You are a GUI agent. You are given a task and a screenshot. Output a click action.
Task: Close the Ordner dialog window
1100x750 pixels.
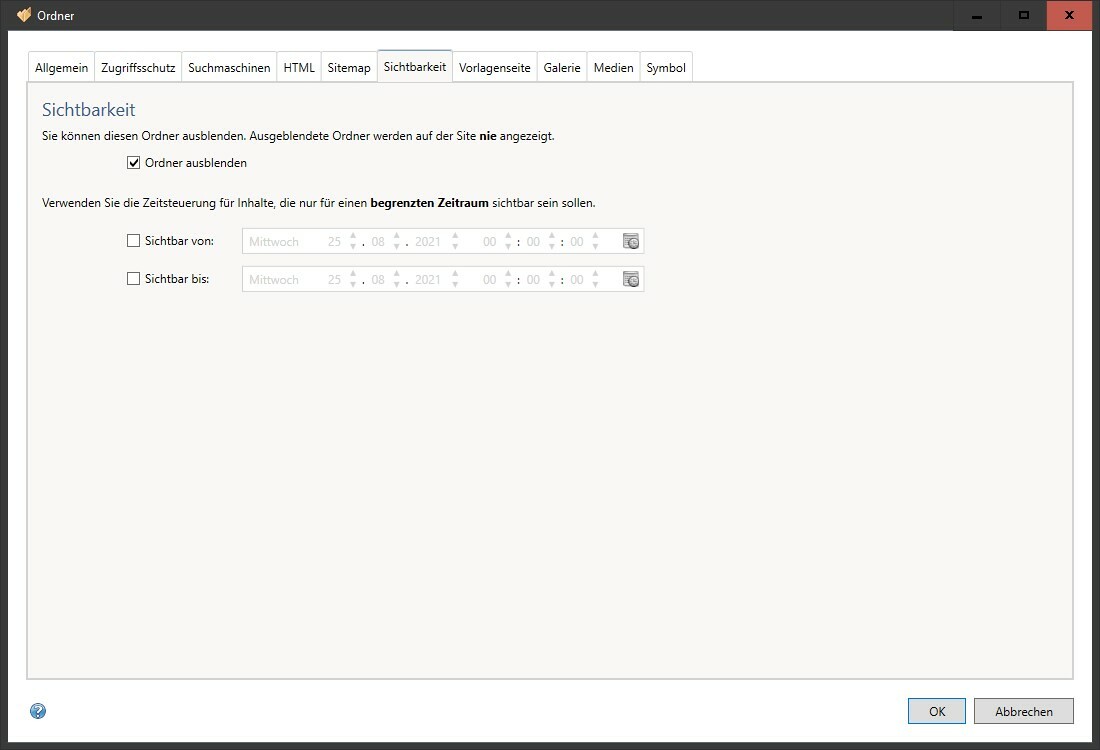(x=1069, y=15)
